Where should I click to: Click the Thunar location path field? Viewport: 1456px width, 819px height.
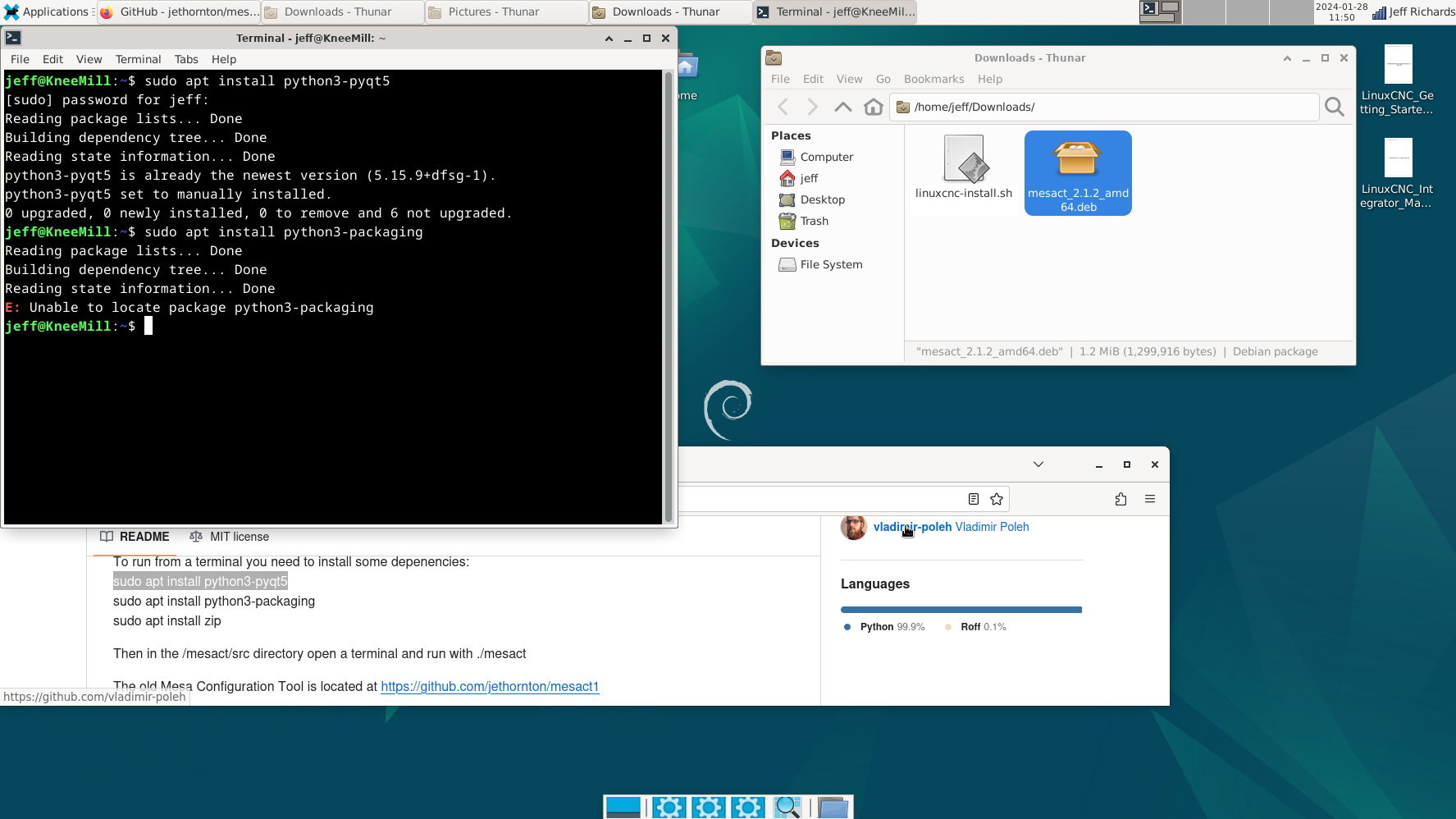coord(1104,107)
